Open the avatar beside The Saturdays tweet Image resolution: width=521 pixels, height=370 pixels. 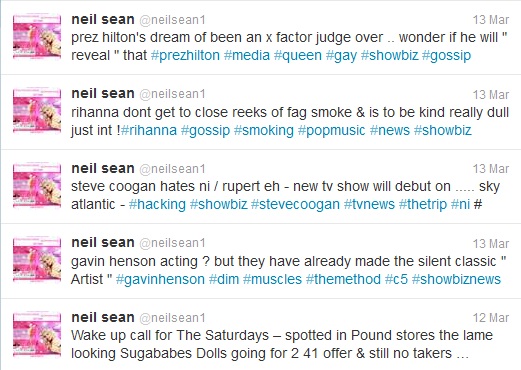pyautogui.click(x=37, y=334)
